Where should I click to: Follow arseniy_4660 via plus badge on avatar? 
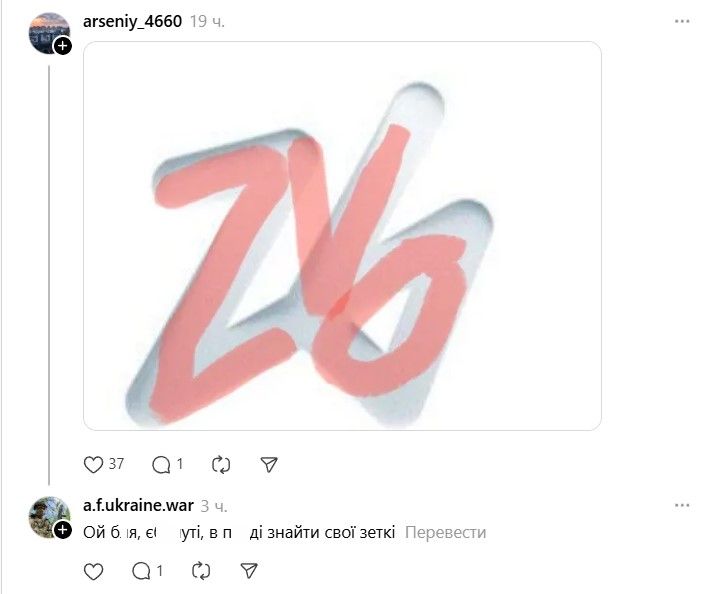(x=63, y=46)
